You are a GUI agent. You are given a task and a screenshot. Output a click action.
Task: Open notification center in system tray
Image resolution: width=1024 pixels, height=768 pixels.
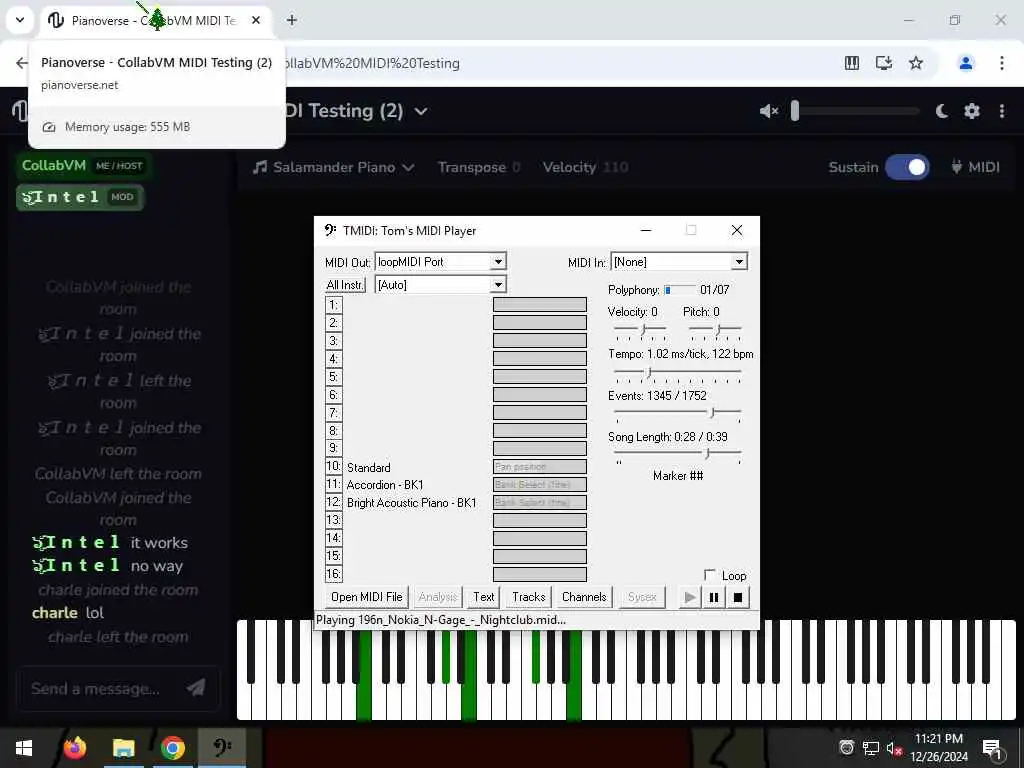[992, 750]
